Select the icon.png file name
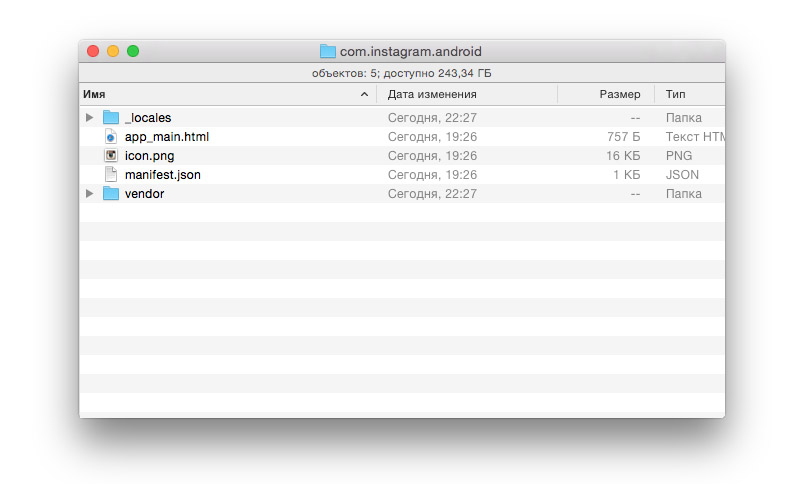The height and width of the screenshot is (484, 806). click(150, 156)
